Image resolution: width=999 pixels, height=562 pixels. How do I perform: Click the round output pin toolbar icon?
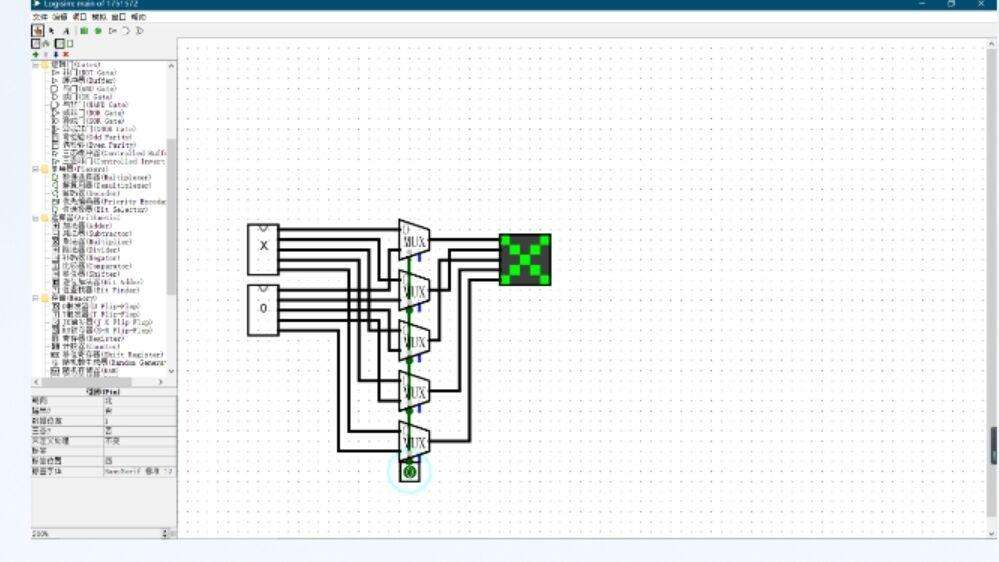(98, 31)
